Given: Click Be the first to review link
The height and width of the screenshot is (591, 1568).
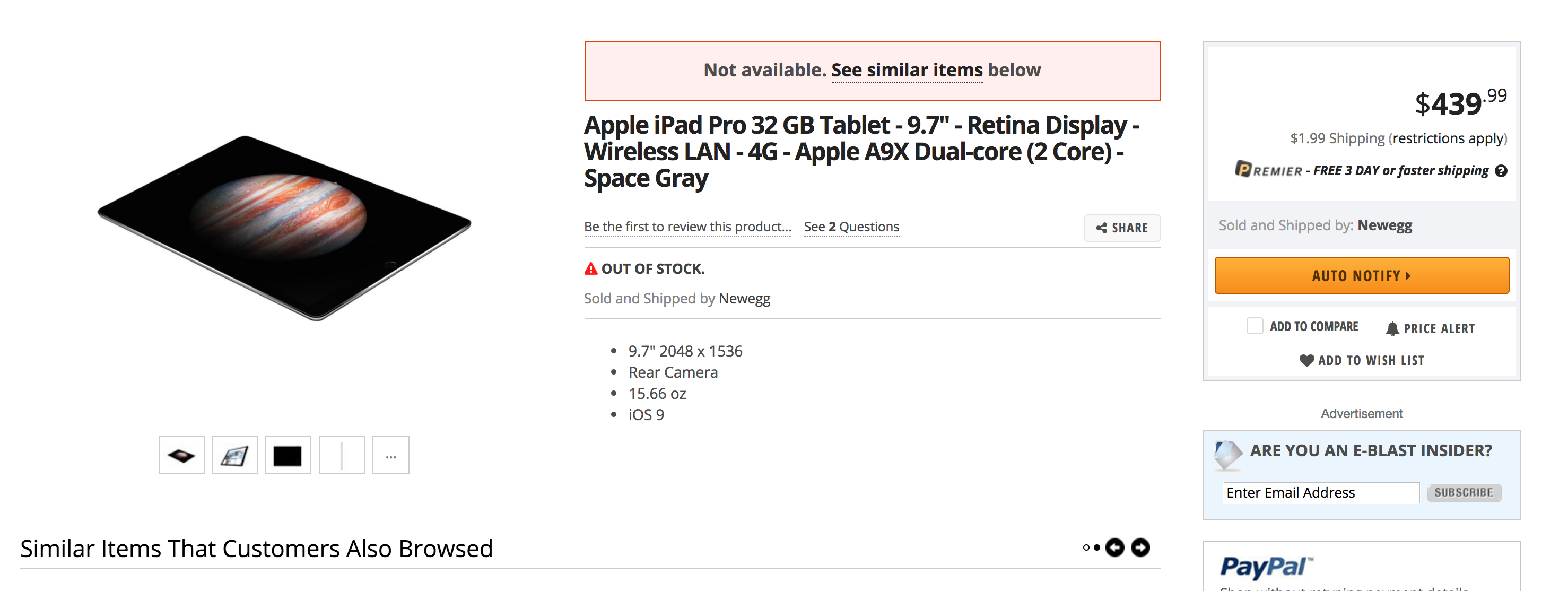Looking at the screenshot, I should coord(687,227).
